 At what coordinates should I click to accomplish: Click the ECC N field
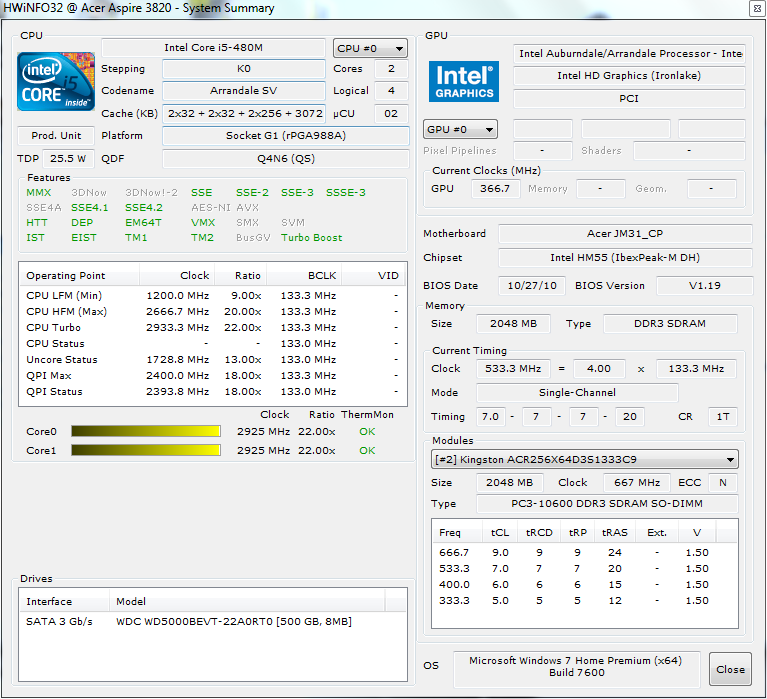point(722,482)
